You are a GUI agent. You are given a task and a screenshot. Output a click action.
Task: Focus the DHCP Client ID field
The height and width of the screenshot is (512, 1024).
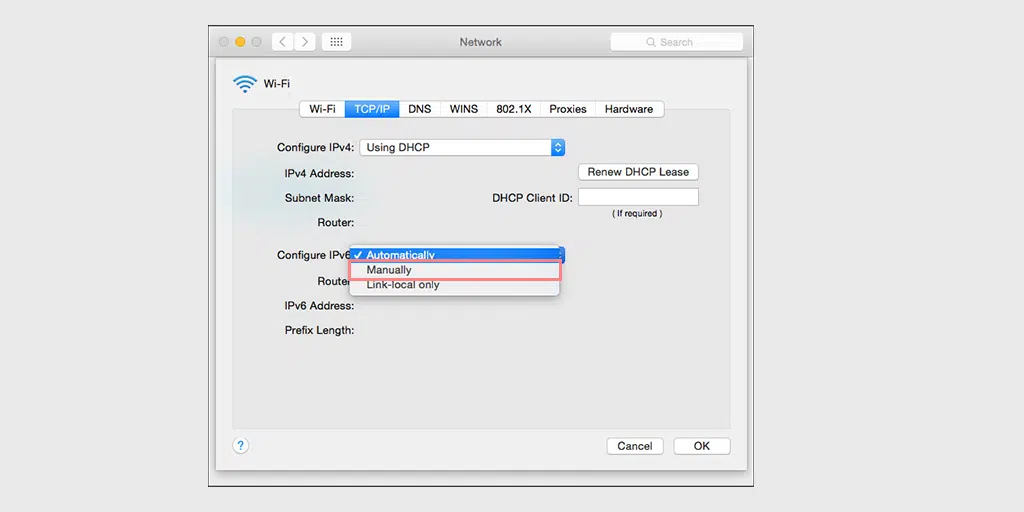point(638,197)
